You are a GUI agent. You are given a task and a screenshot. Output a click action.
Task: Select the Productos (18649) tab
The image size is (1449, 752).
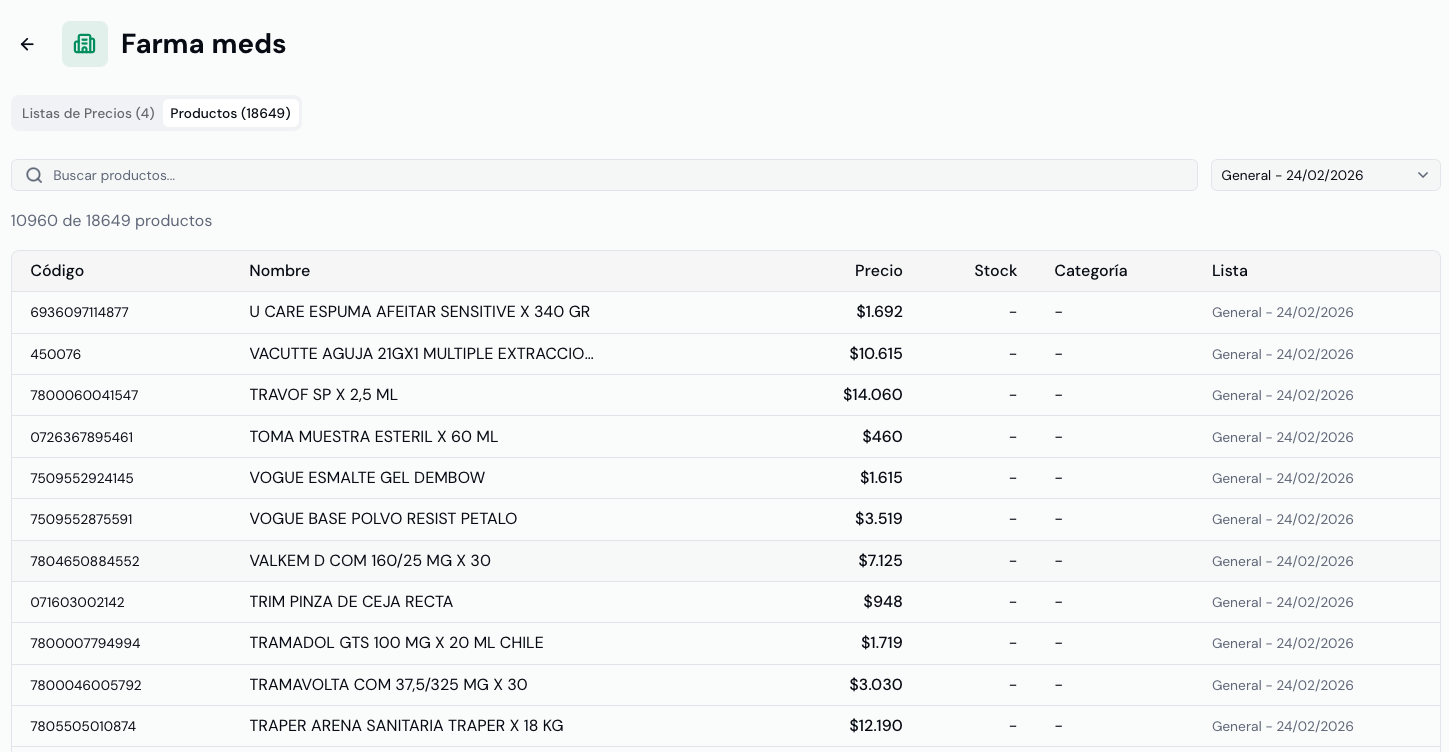point(230,113)
